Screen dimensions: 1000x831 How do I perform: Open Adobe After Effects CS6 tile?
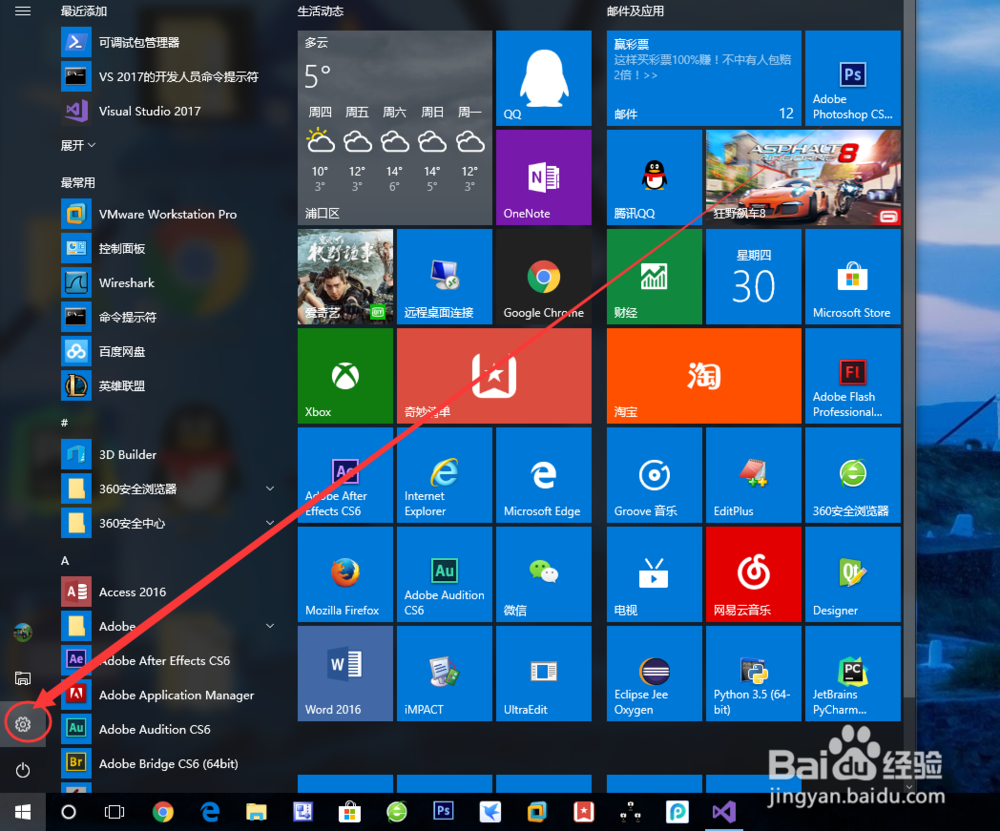pos(345,475)
